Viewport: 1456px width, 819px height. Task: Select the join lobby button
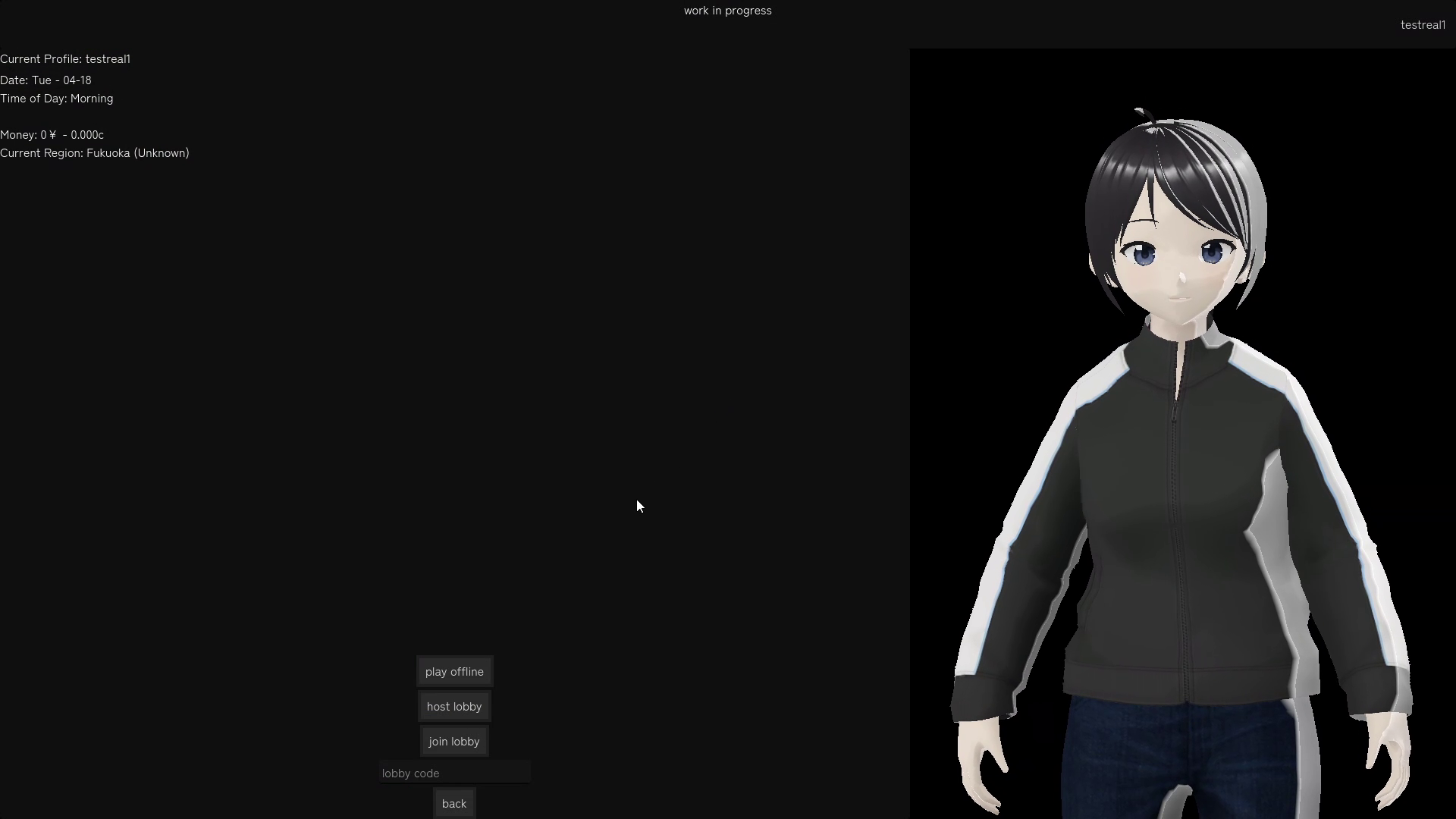(x=454, y=742)
